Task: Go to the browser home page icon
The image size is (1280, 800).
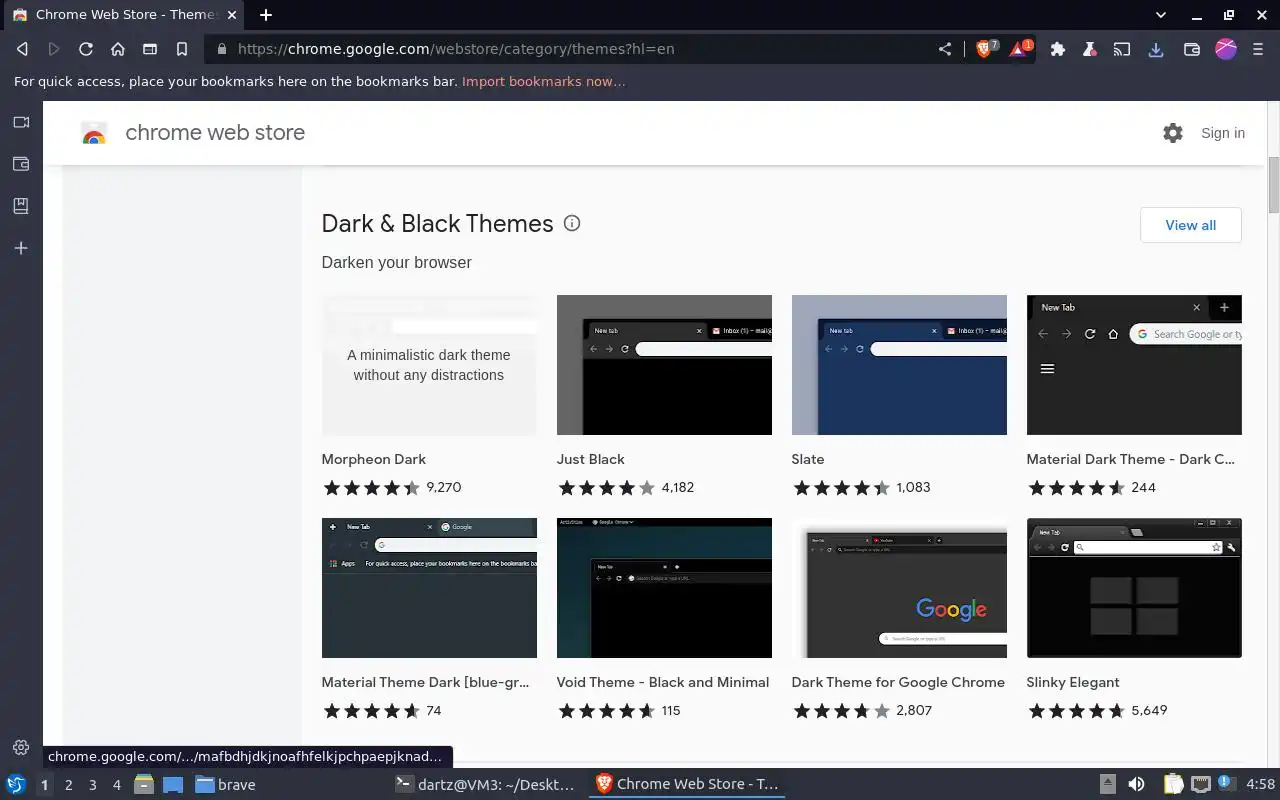Action: [118, 48]
